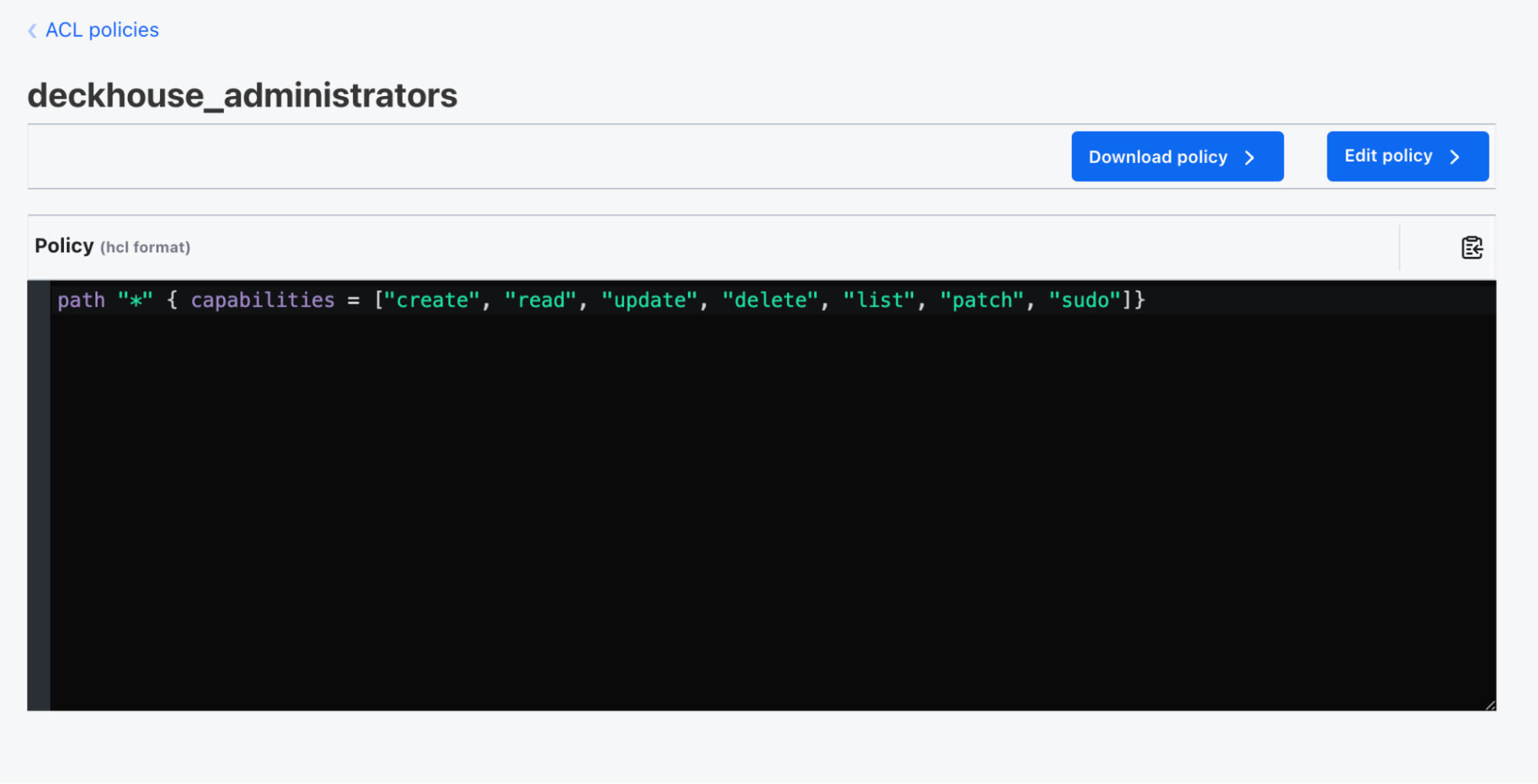Click the "create" capability in policy code
The height and width of the screenshot is (784, 1538).
(432, 300)
